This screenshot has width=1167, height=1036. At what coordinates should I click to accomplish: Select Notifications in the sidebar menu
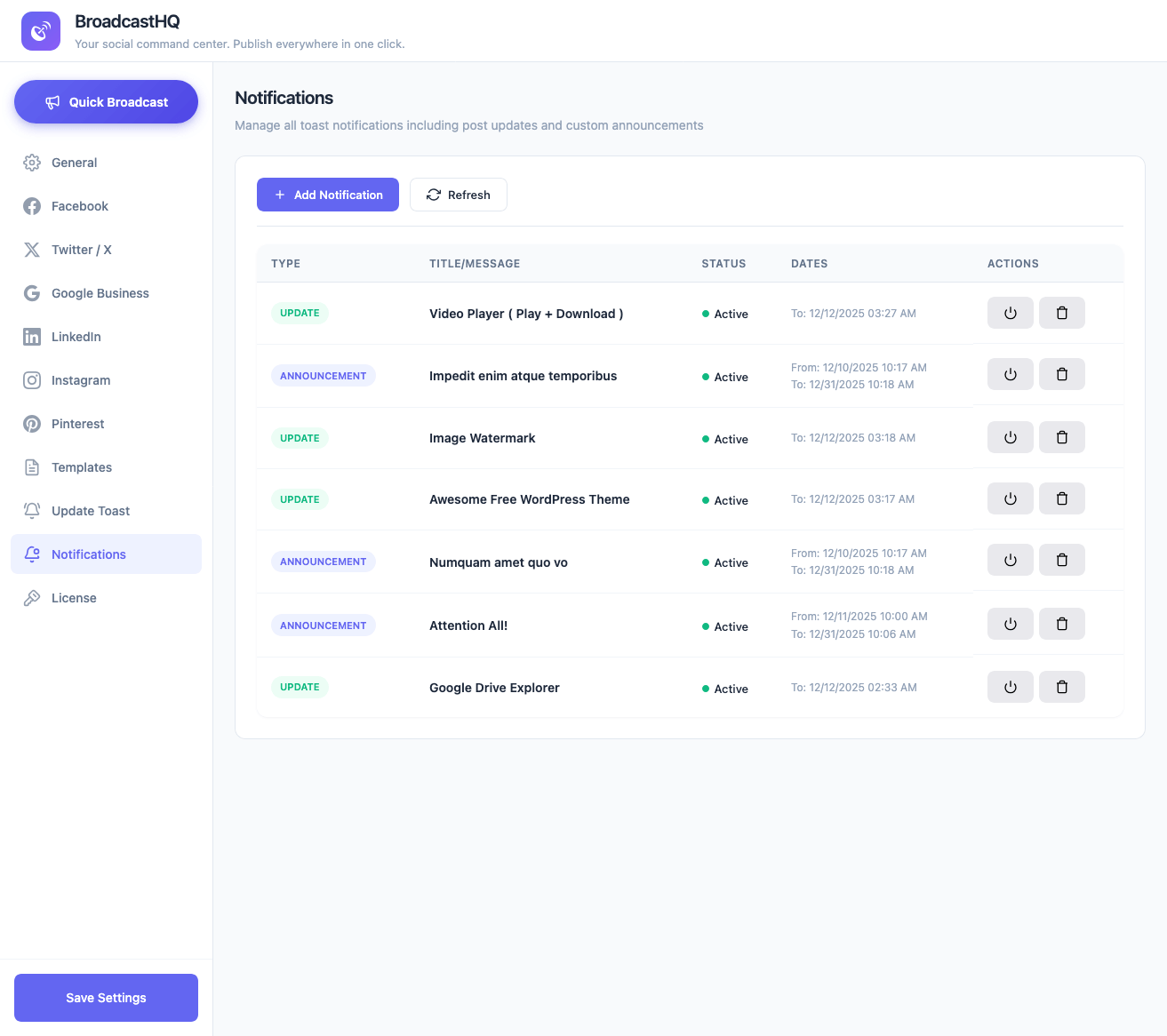pyautogui.click(x=89, y=554)
